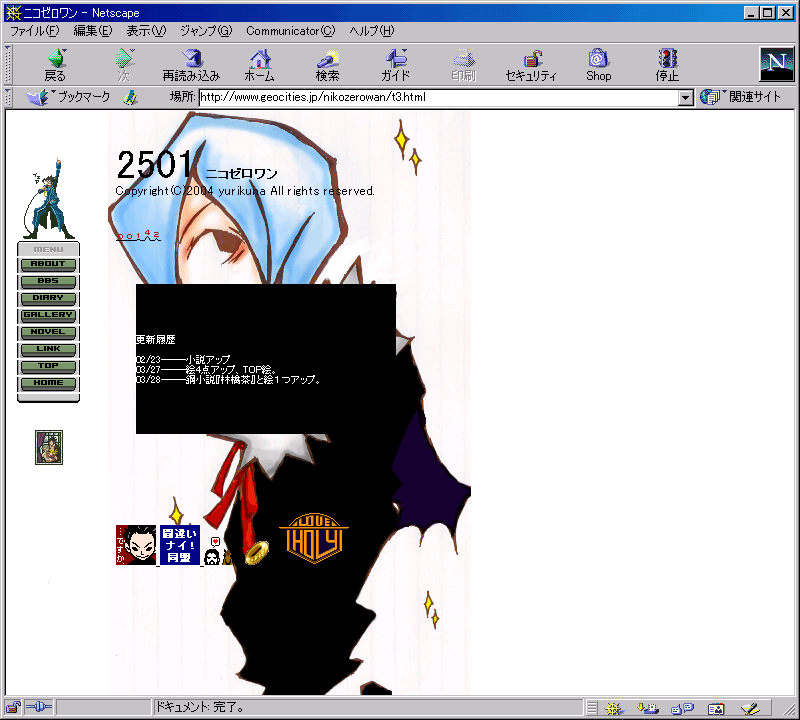This screenshot has height=720, width=800.
Task: Open Search (検索) from toolbar
Action: pos(328,65)
